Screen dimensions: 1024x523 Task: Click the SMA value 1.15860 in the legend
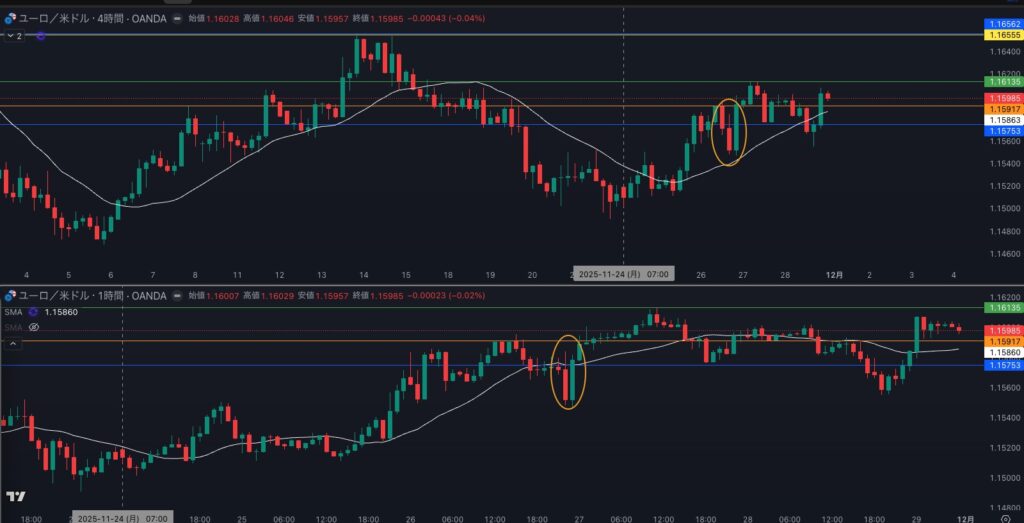(61, 312)
